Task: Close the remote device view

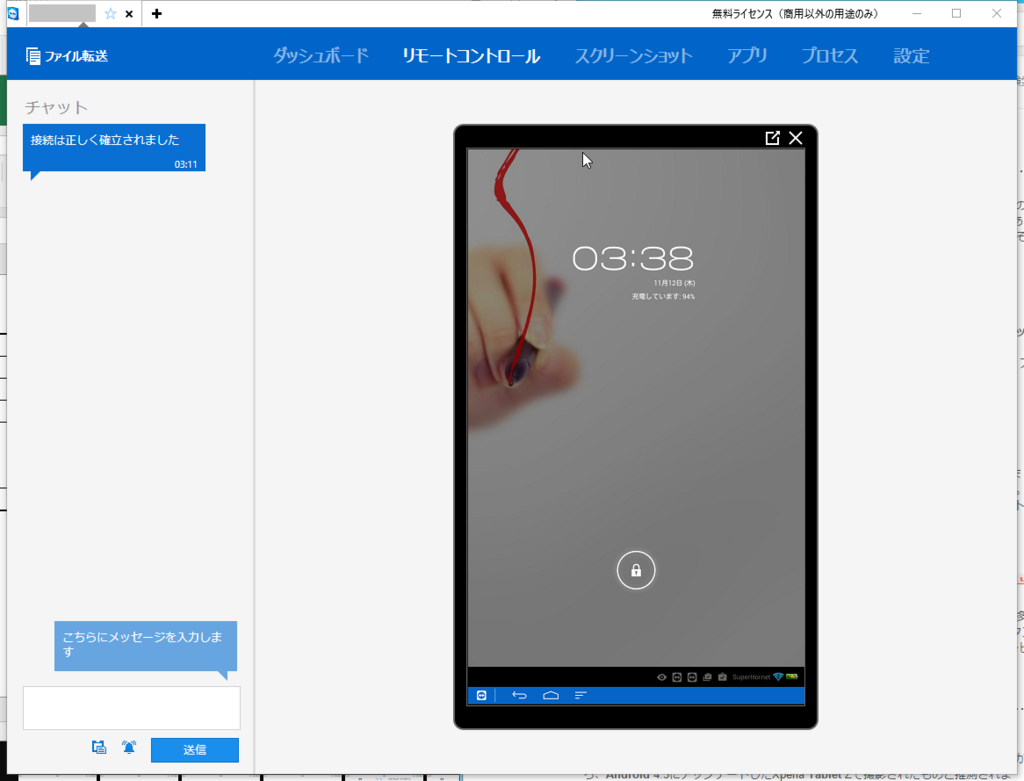Action: 795,138
